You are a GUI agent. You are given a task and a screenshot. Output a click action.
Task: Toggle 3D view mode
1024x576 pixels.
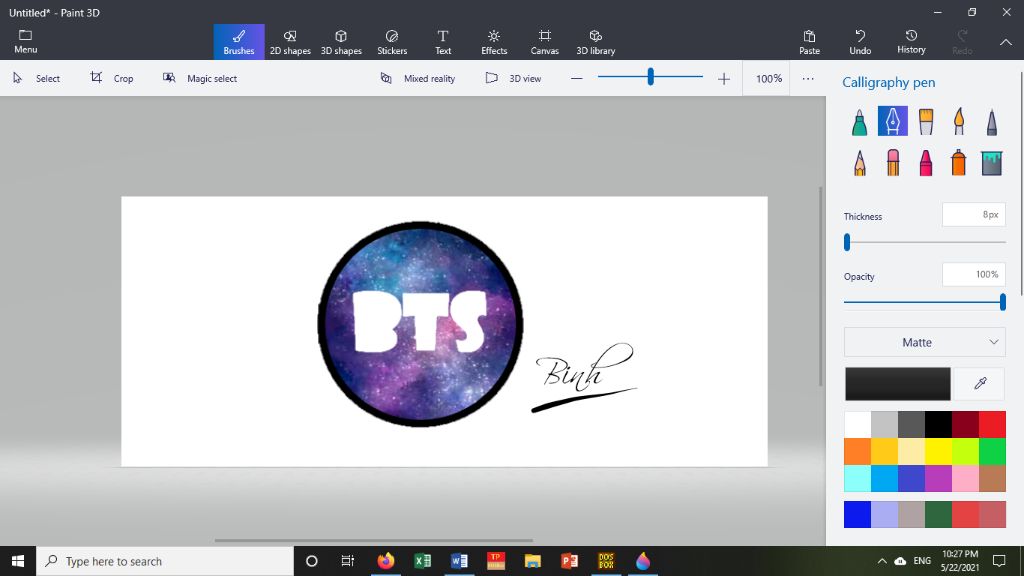[513, 78]
